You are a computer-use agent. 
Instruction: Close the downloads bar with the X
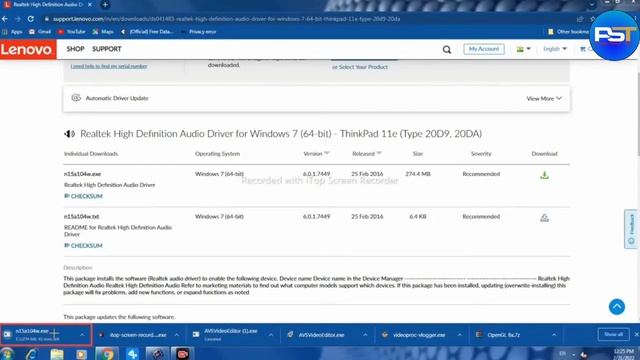point(636,334)
